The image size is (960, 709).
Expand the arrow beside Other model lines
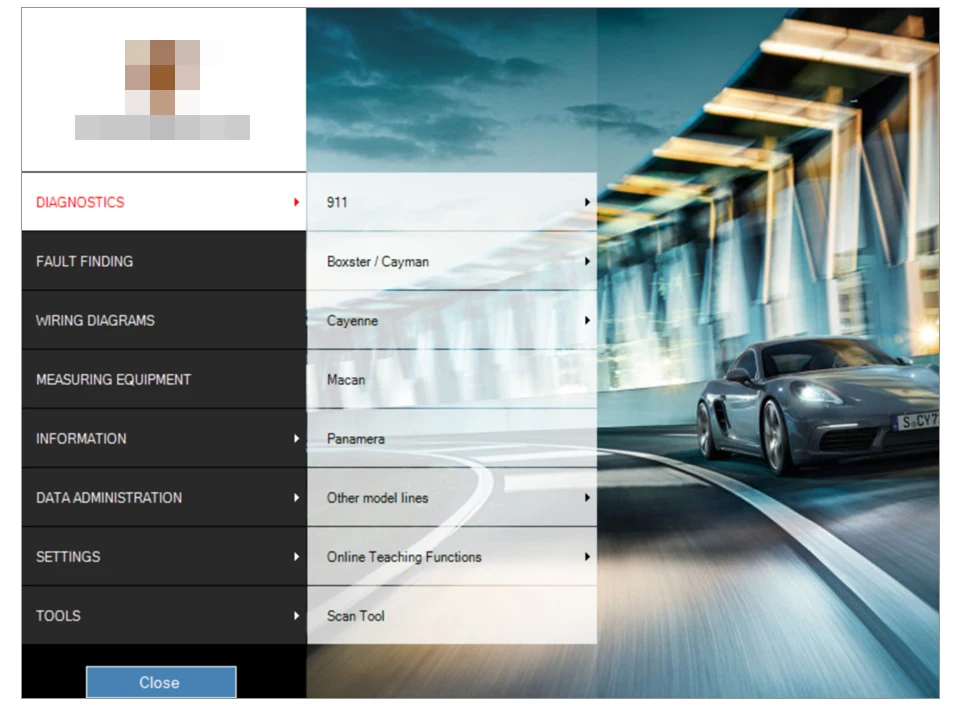coord(587,498)
